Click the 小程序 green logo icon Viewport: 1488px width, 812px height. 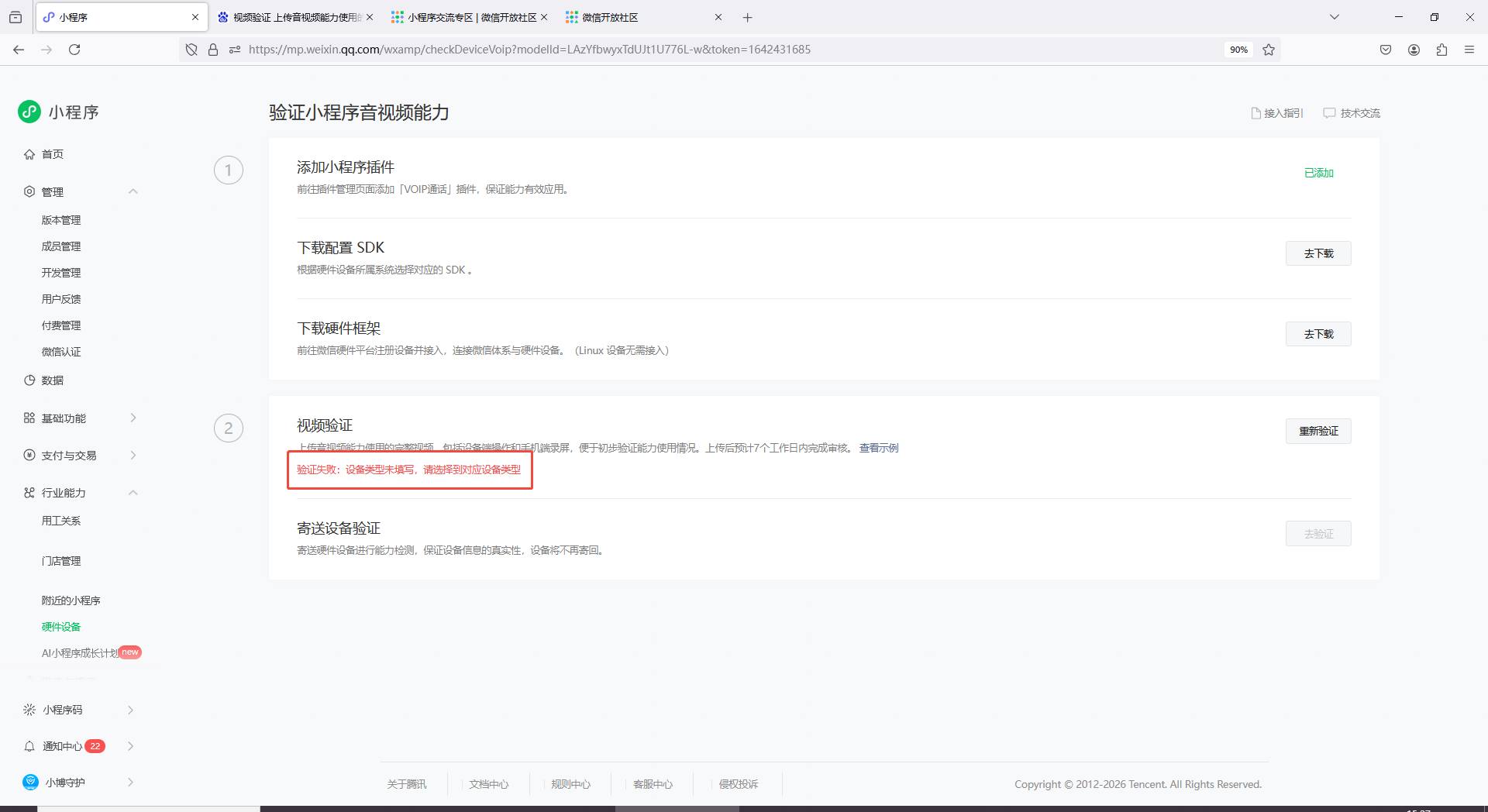[29, 112]
